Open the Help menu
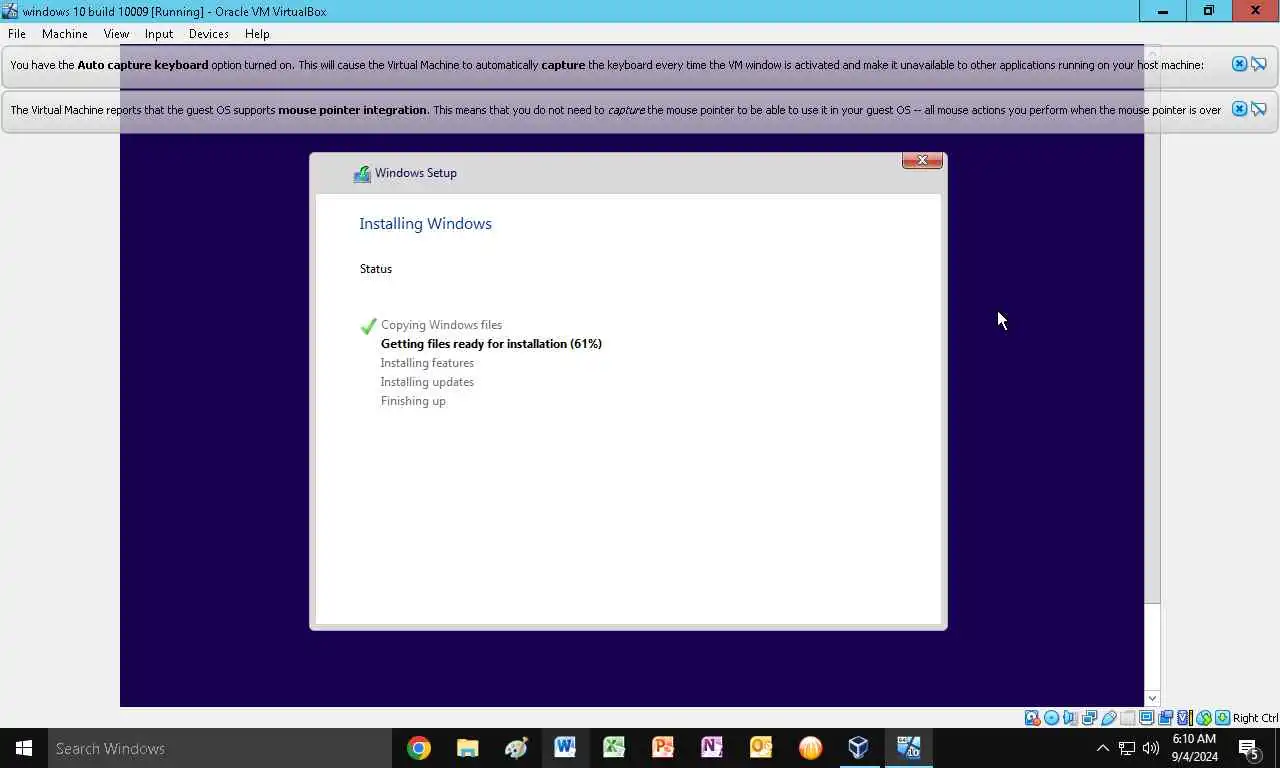The image size is (1280, 768). (257, 34)
